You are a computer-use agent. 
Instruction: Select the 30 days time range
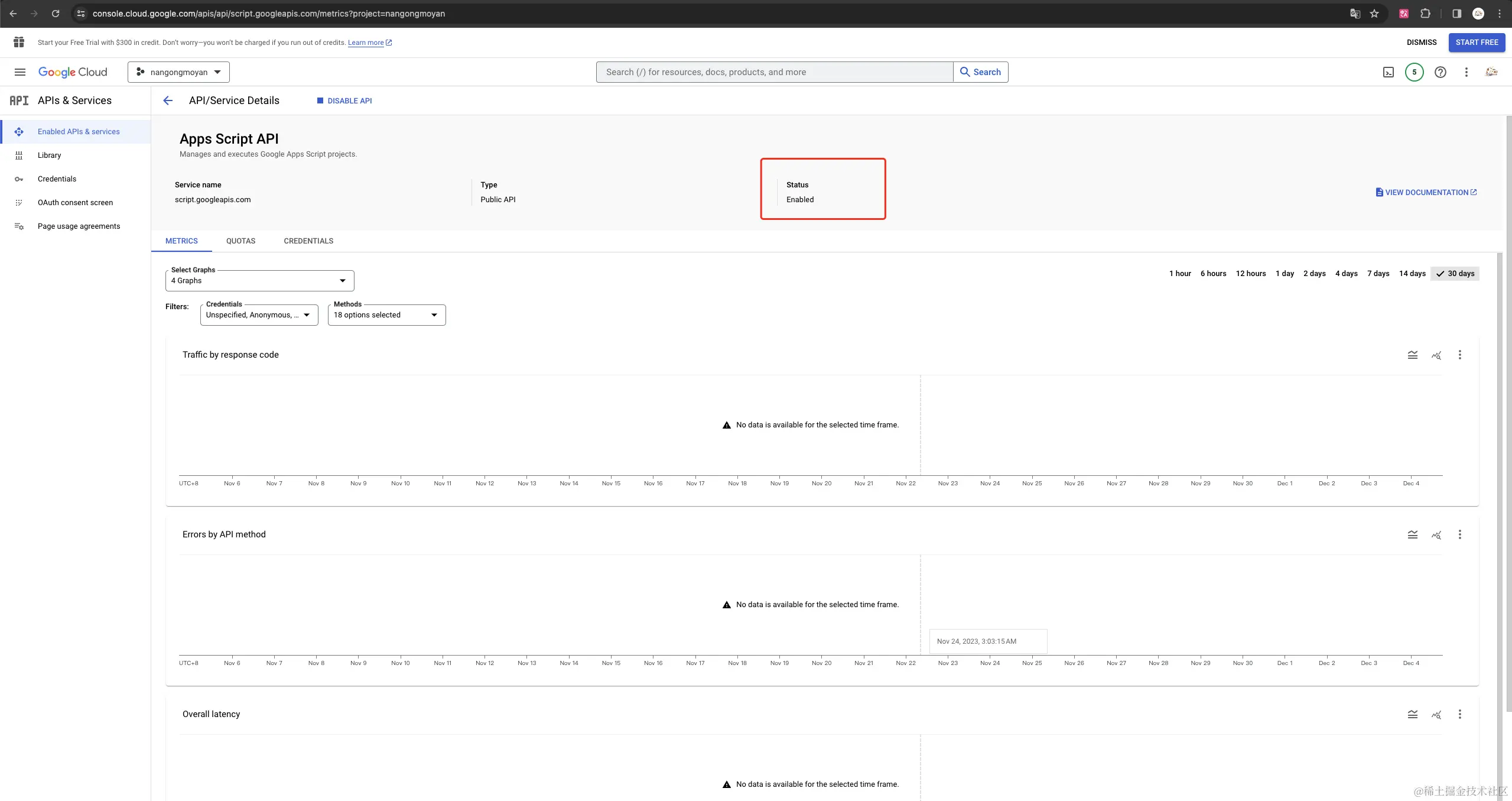pos(1455,274)
